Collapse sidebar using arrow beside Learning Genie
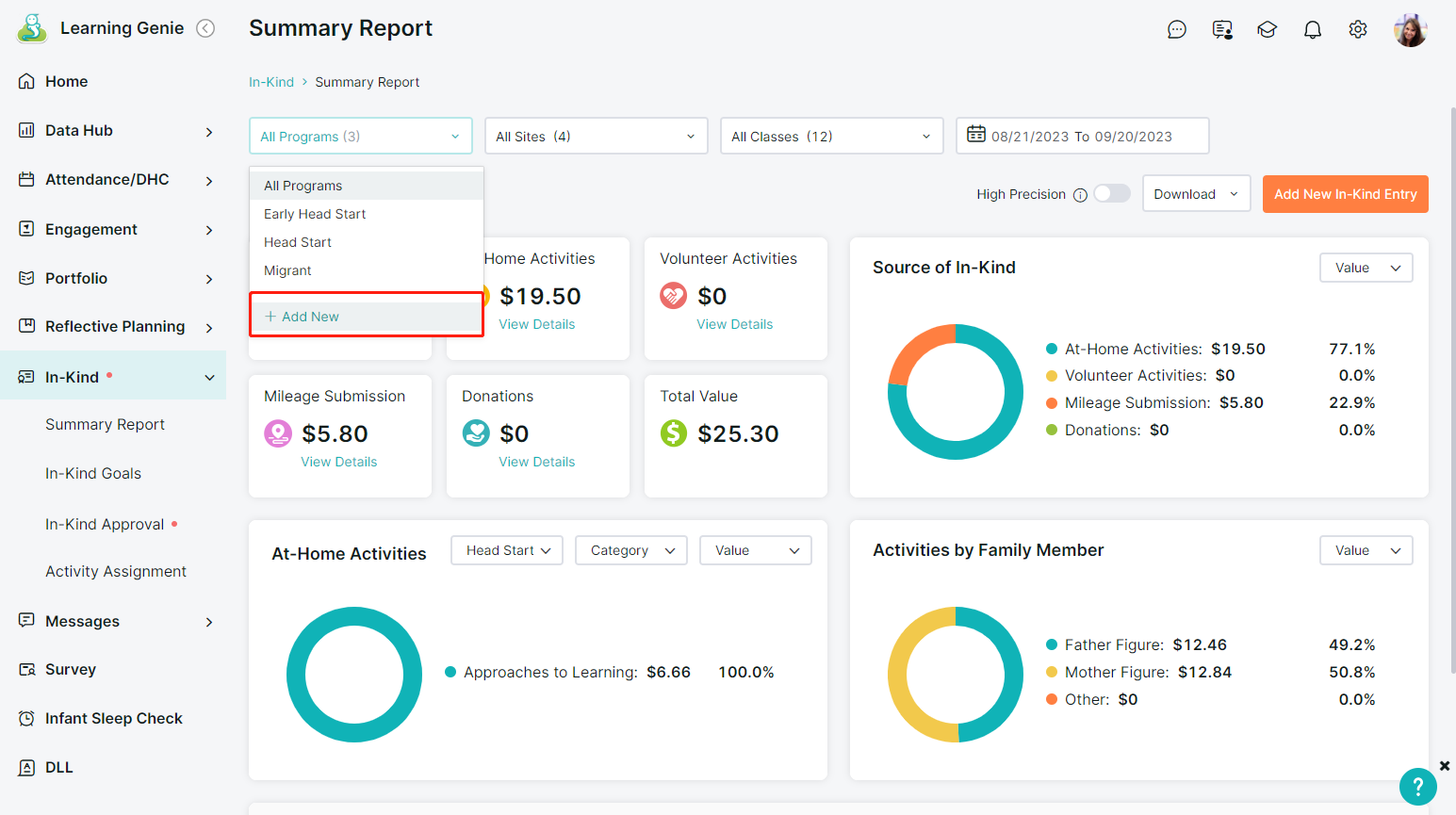This screenshot has width=1456, height=815. [205, 28]
